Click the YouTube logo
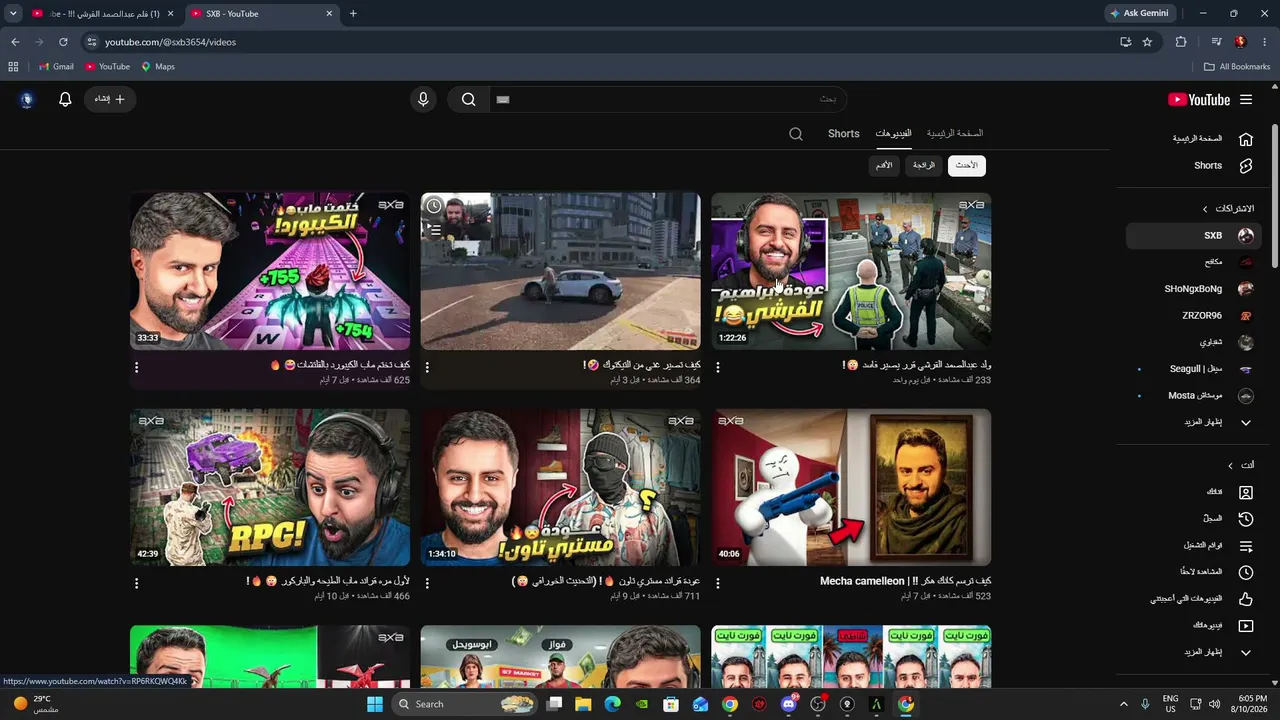 (x=1198, y=99)
